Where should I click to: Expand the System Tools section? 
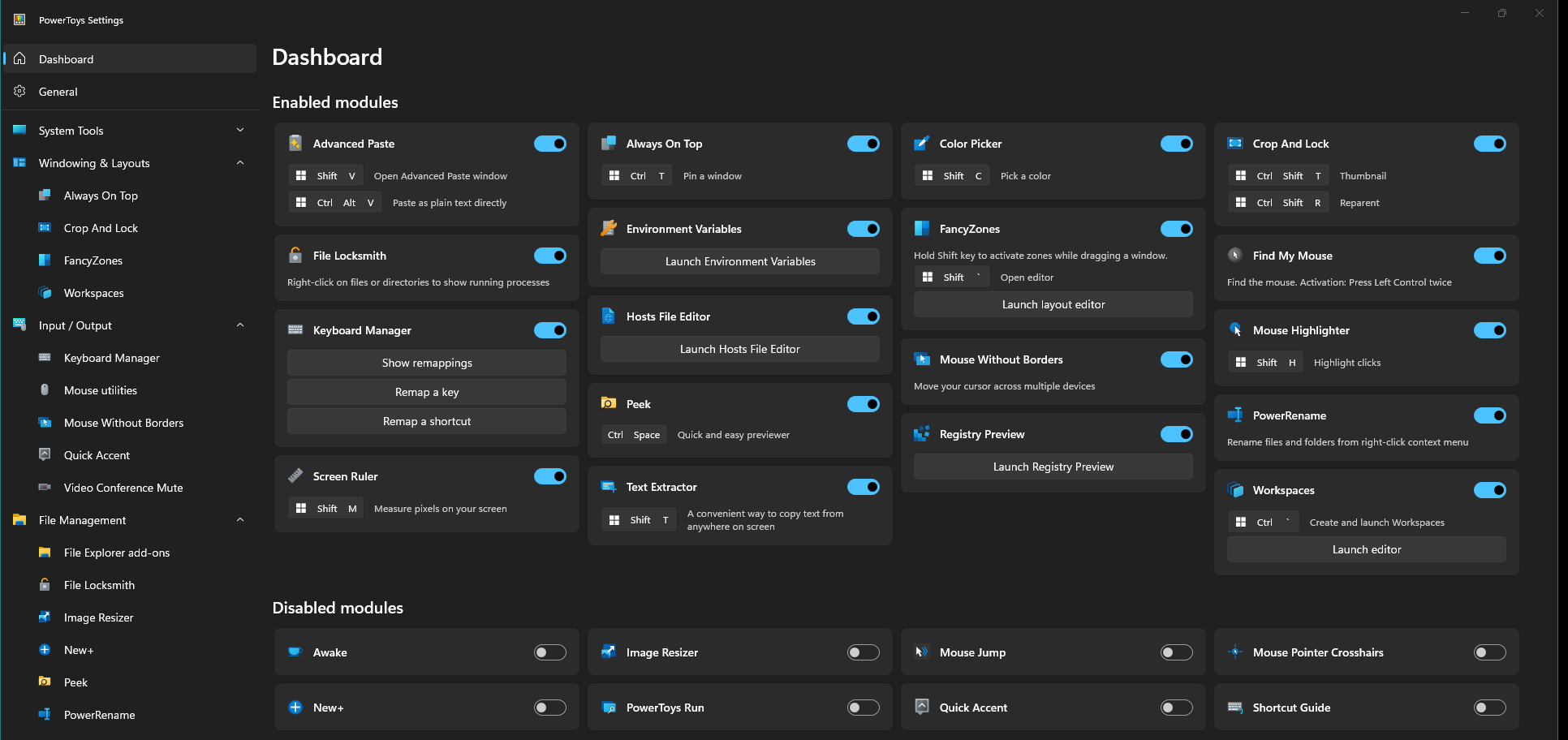[x=240, y=131]
